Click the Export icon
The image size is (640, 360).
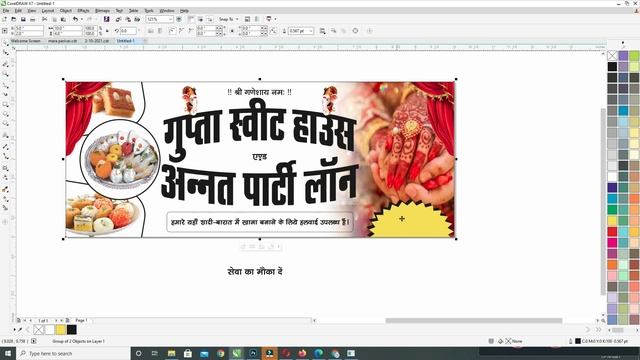(x=128, y=19)
